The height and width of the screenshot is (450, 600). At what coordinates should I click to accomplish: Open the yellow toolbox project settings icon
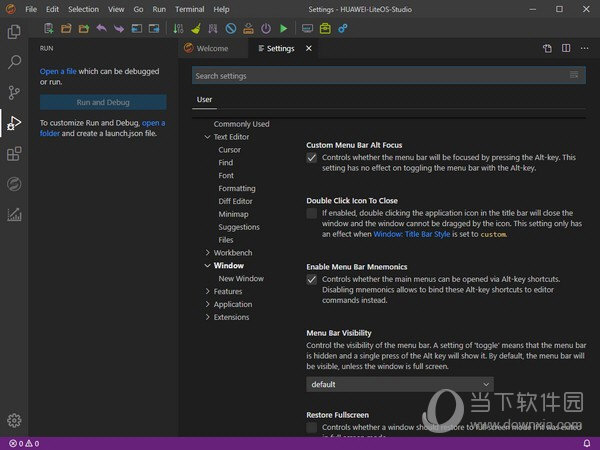click(325, 28)
